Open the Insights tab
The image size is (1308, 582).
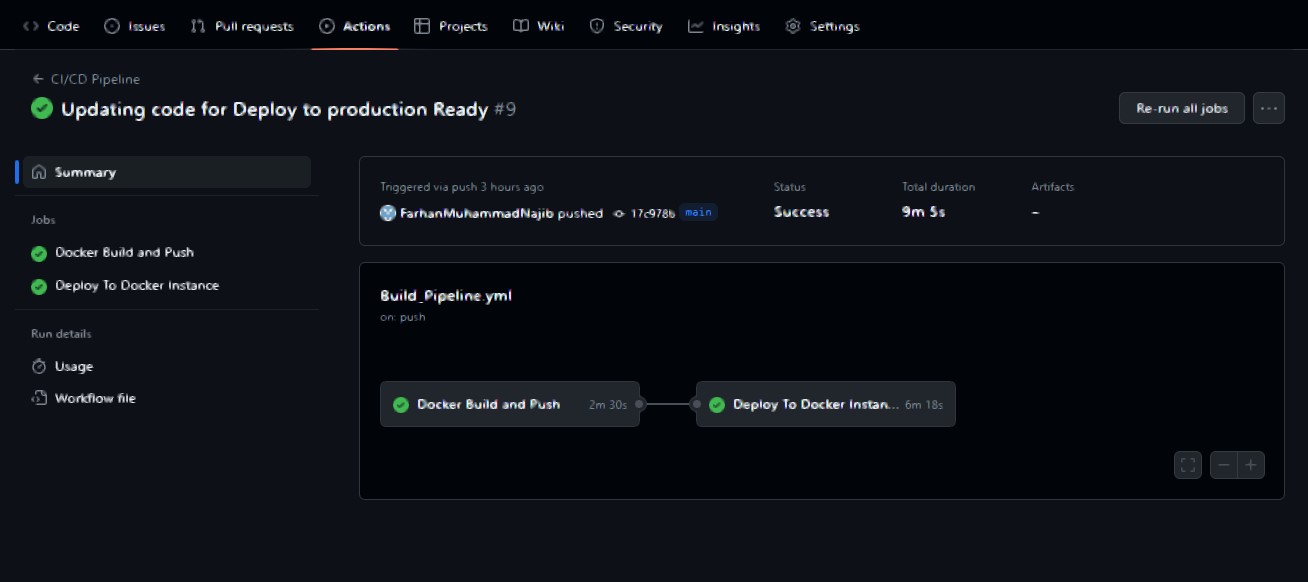click(x=724, y=26)
